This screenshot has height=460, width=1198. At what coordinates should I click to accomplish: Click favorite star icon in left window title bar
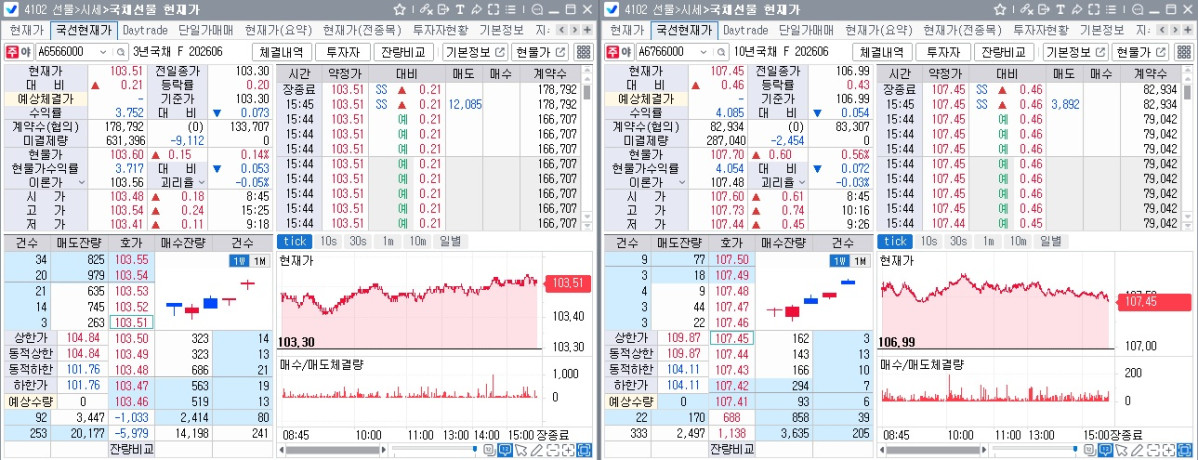[x=400, y=10]
